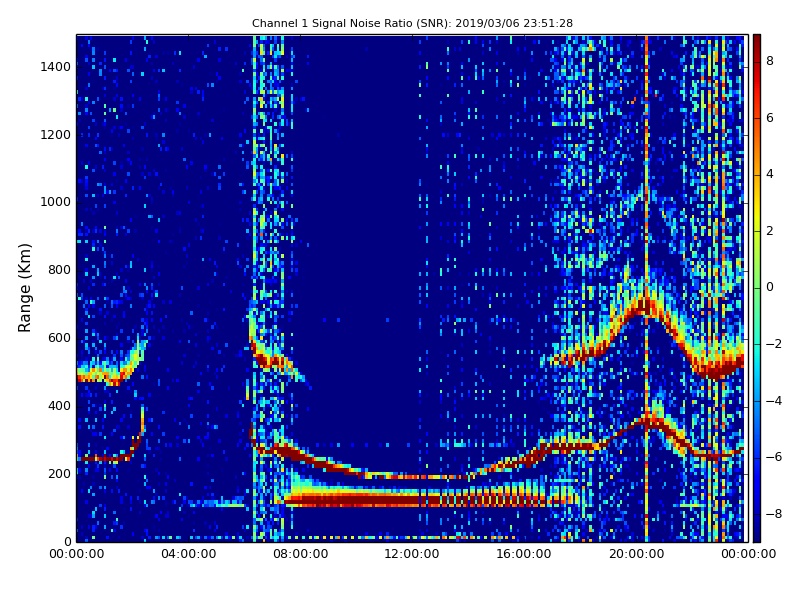The width and height of the screenshot is (800, 600).
Task: Click the colorbar's 8 value label
Action: 770,61
